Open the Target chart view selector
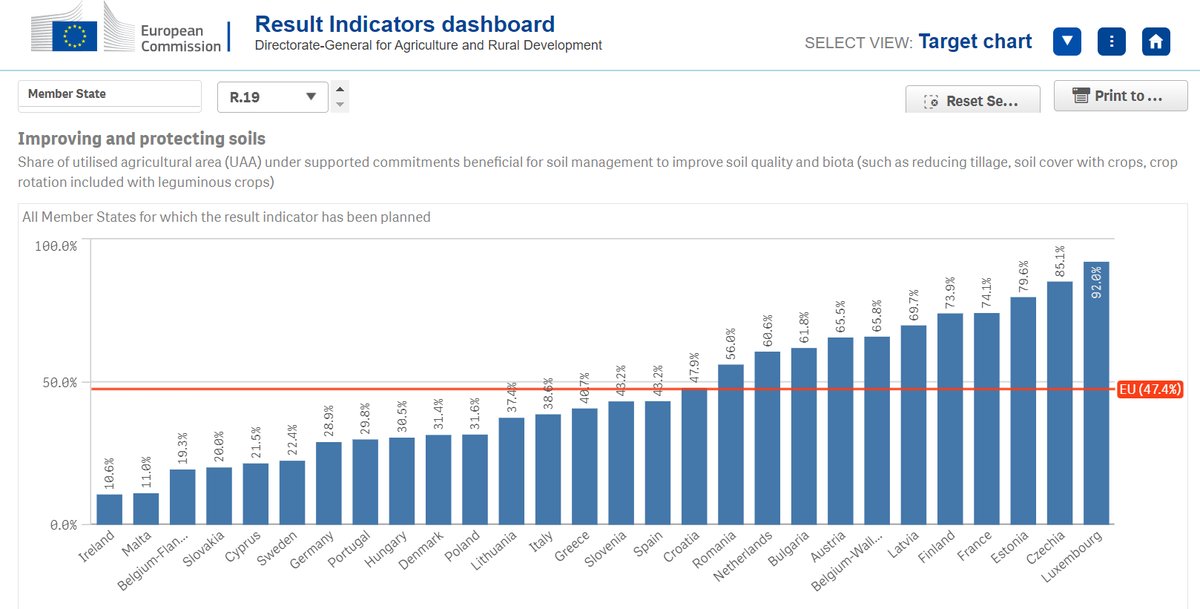 [x=976, y=41]
